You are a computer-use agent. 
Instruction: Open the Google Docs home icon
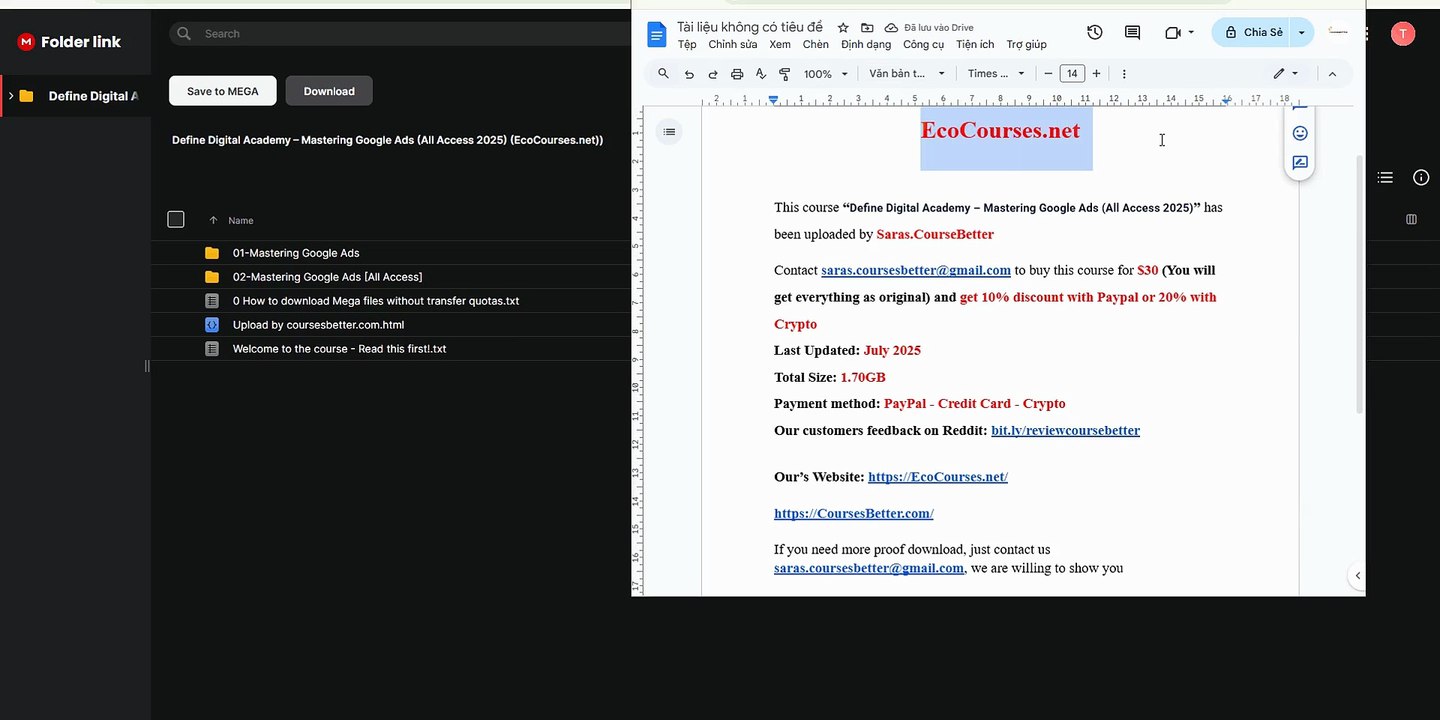[657, 34]
